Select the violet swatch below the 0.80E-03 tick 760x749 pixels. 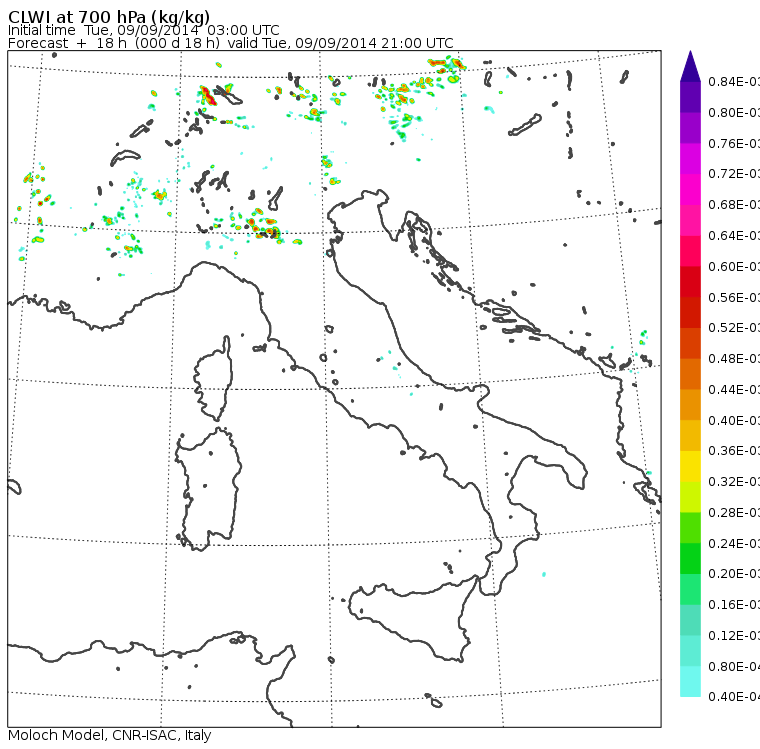point(690,127)
